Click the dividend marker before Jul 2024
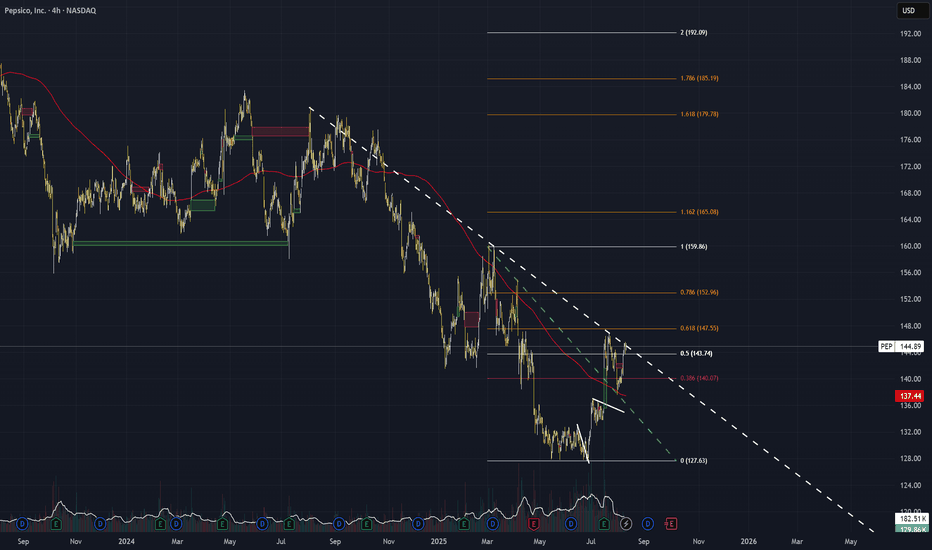 coord(262,524)
